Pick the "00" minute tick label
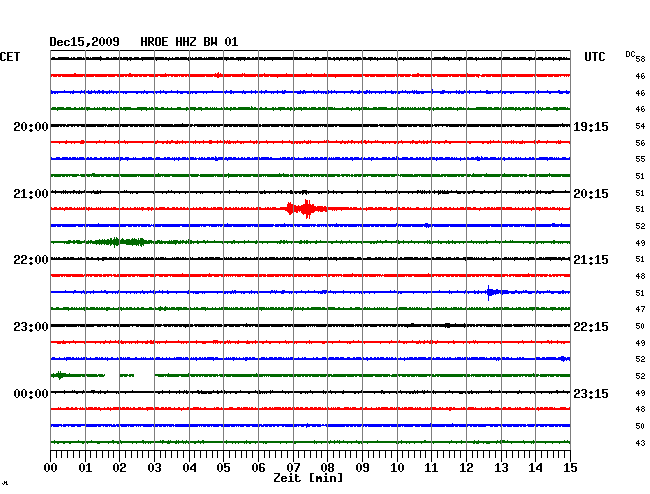The image size is (650, 494). point(51,467)
